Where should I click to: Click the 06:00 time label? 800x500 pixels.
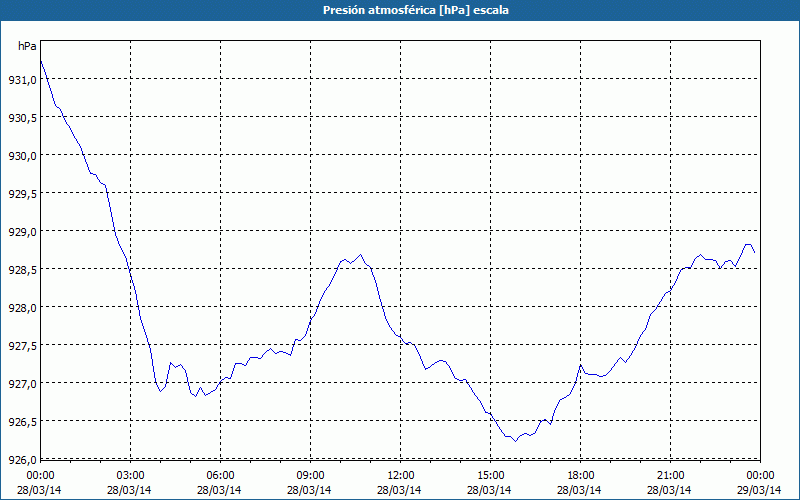tap(219, 476)
